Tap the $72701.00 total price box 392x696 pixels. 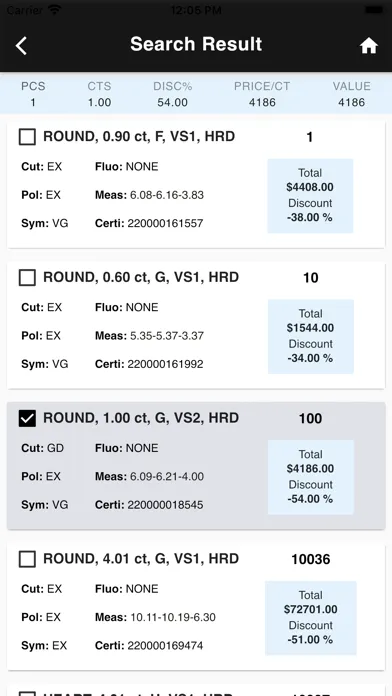click(310, 618)
